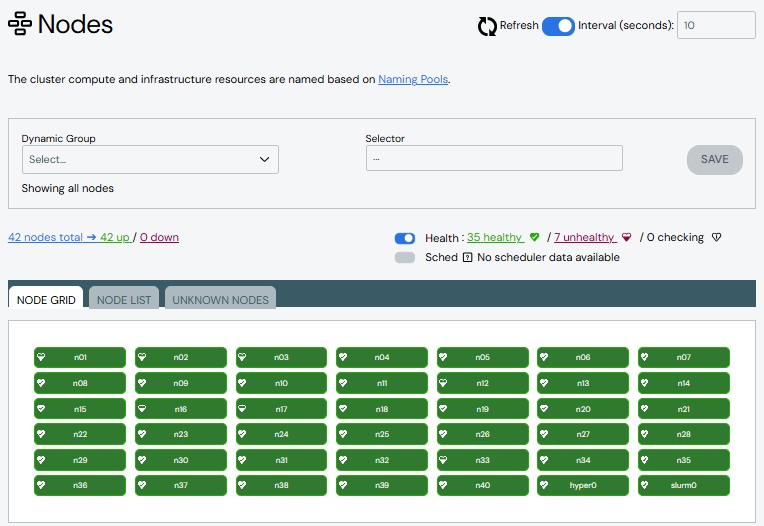This screenshot has height=526, width=764.
Task: Click the 35 healthy link
Action: [x=495, y=237]
